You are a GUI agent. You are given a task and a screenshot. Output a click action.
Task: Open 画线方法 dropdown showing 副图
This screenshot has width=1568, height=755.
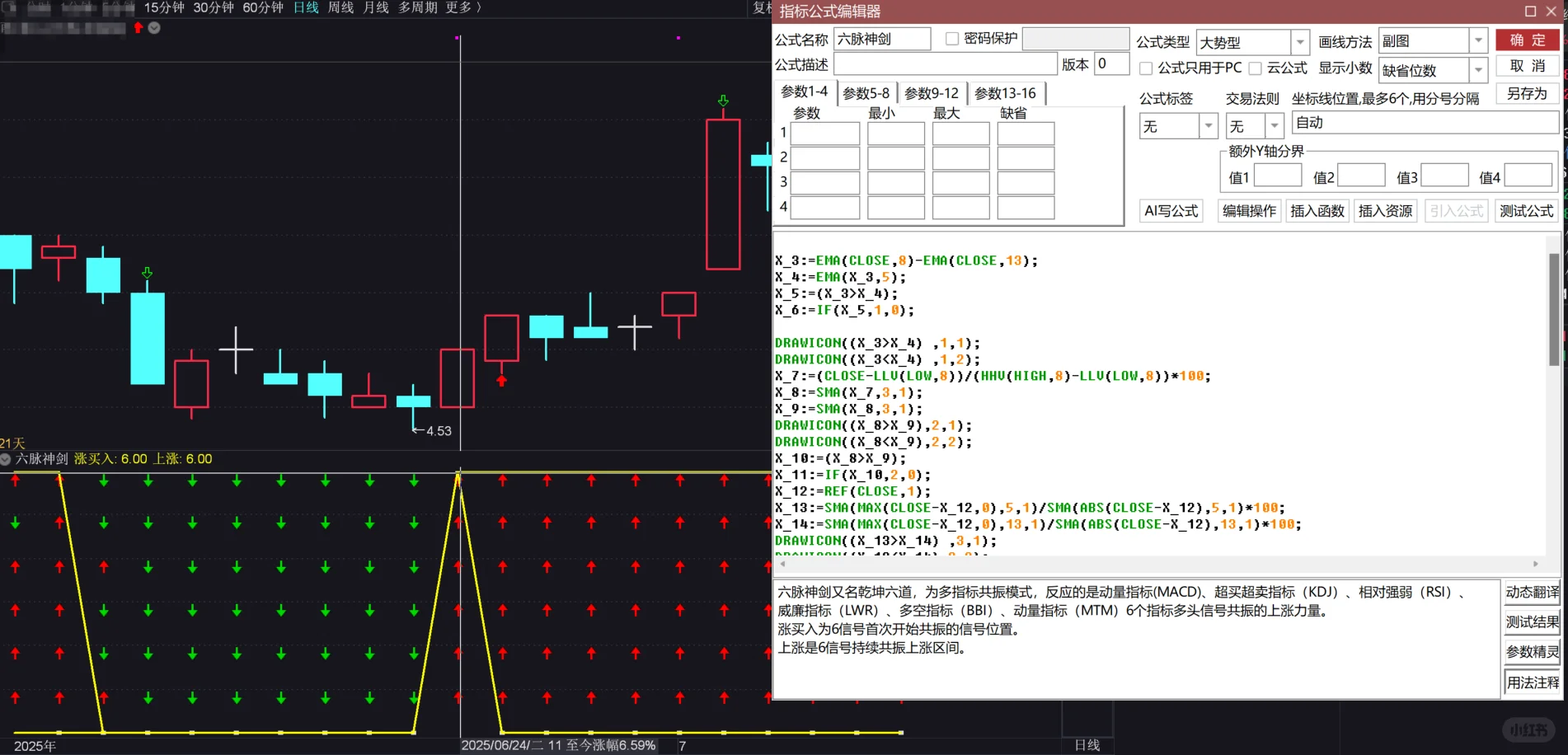[x=1478, y=40]
